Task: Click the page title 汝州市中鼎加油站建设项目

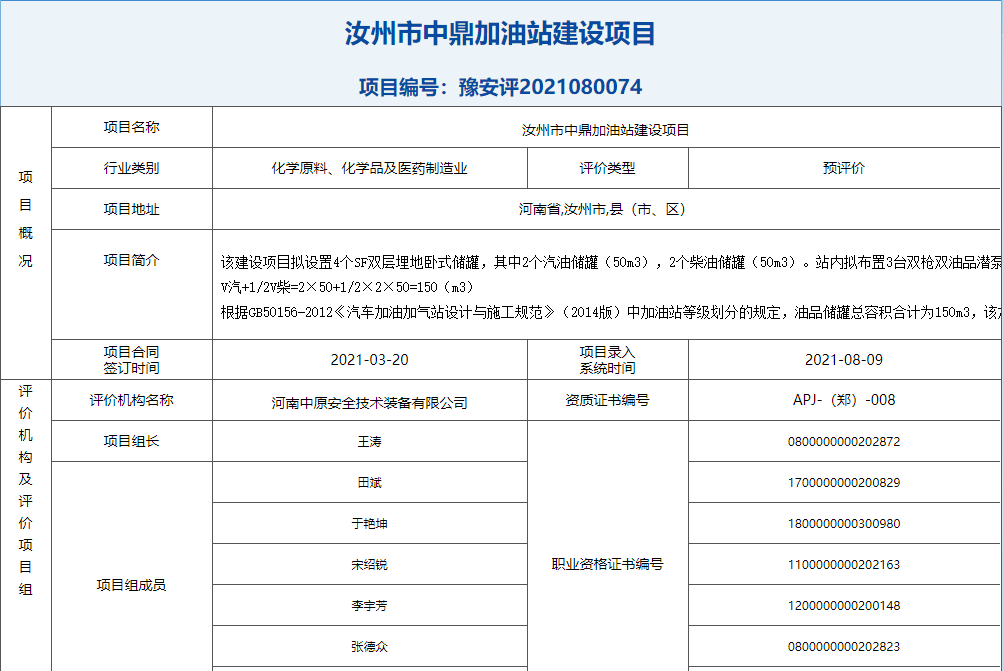Action: pyautogui.click(x=500, y=34)
